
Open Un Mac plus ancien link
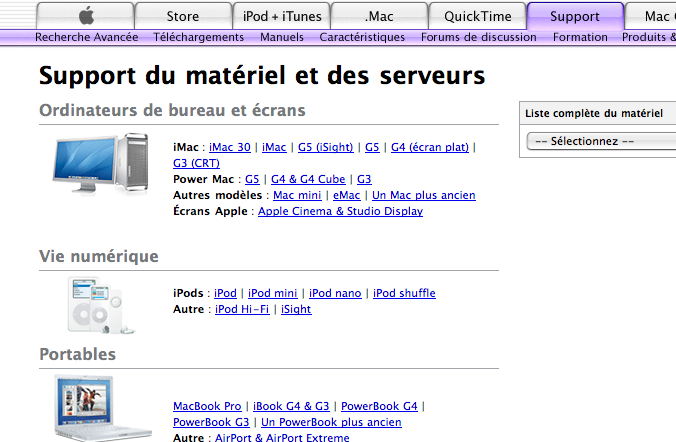click(424, 195)
